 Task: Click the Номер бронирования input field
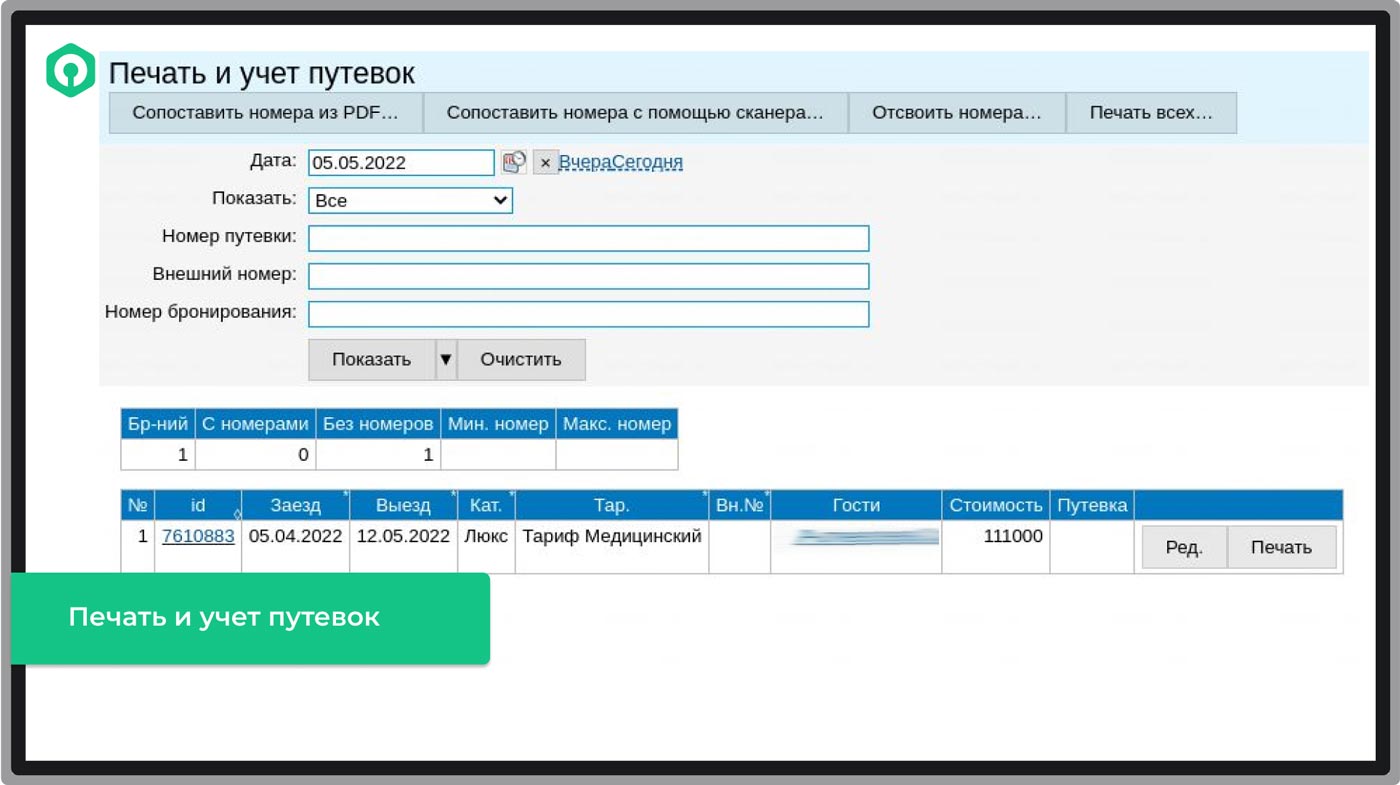tap(589, 314)
